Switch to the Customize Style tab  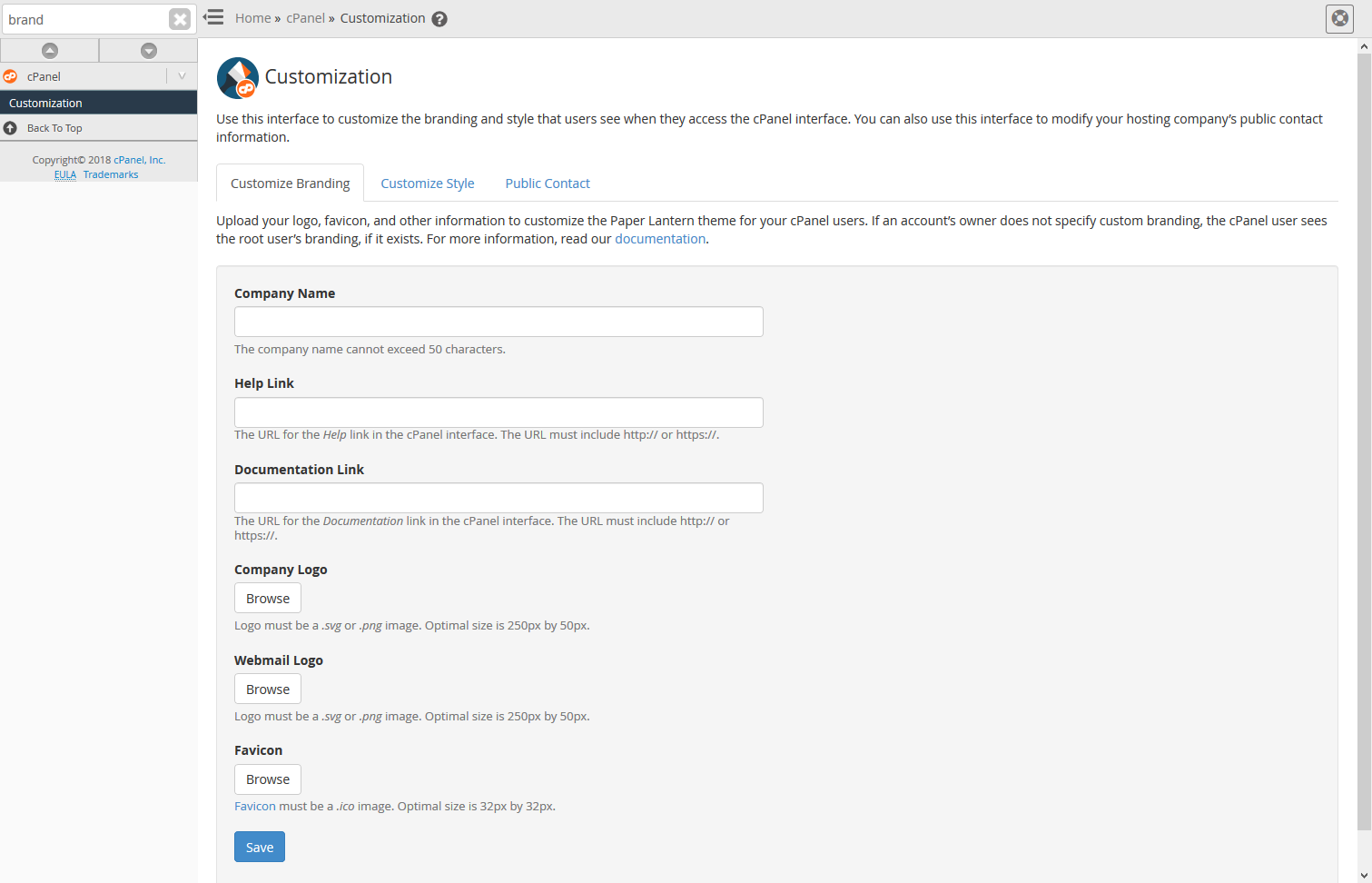[427, 184]
